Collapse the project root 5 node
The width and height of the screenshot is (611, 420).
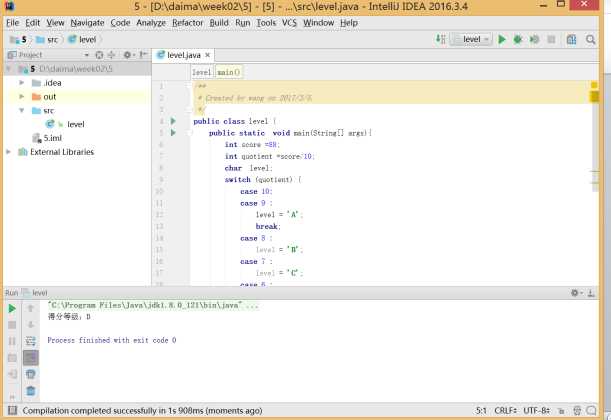[8, 69]
